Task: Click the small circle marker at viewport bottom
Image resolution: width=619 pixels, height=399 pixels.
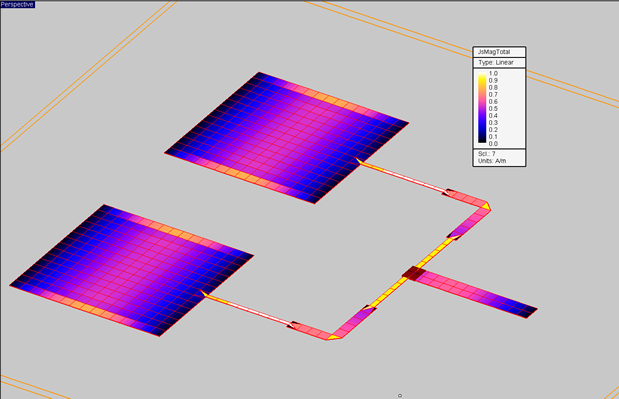Action: pyautogui.click(x=400, y=395)
